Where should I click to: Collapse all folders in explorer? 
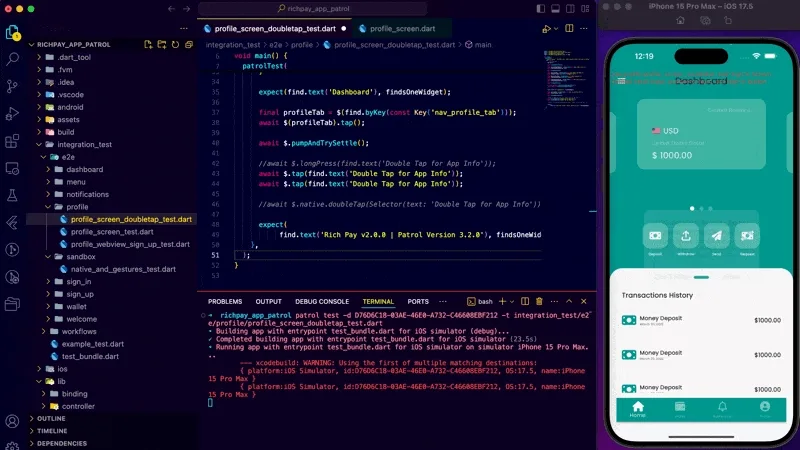187,44
